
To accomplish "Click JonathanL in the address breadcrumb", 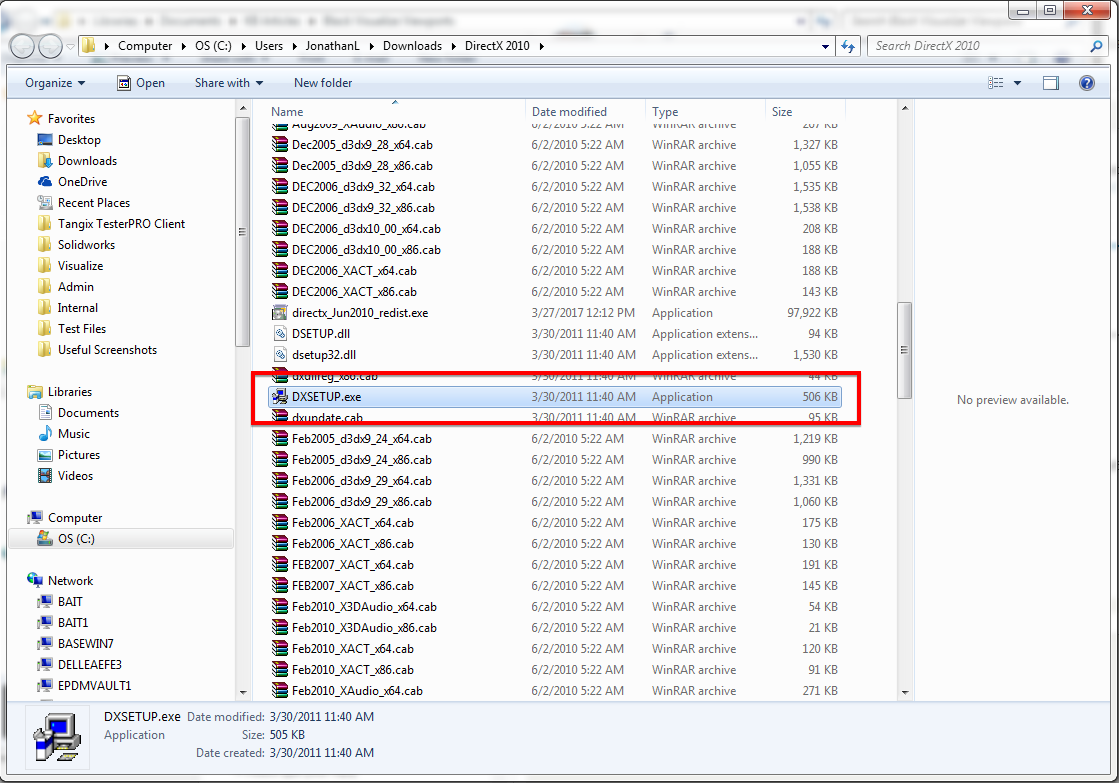I will [x=333, y=46].
